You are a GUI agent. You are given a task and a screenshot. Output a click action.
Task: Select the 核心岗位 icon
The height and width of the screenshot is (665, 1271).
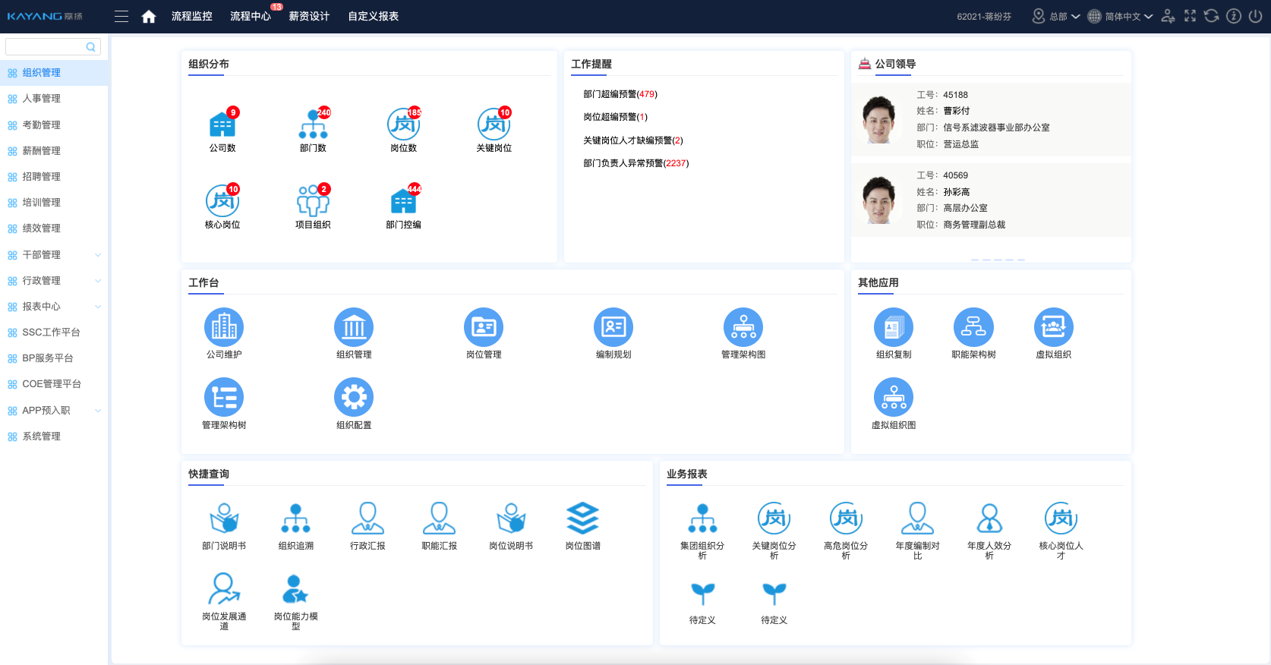[x=222, y=201]
